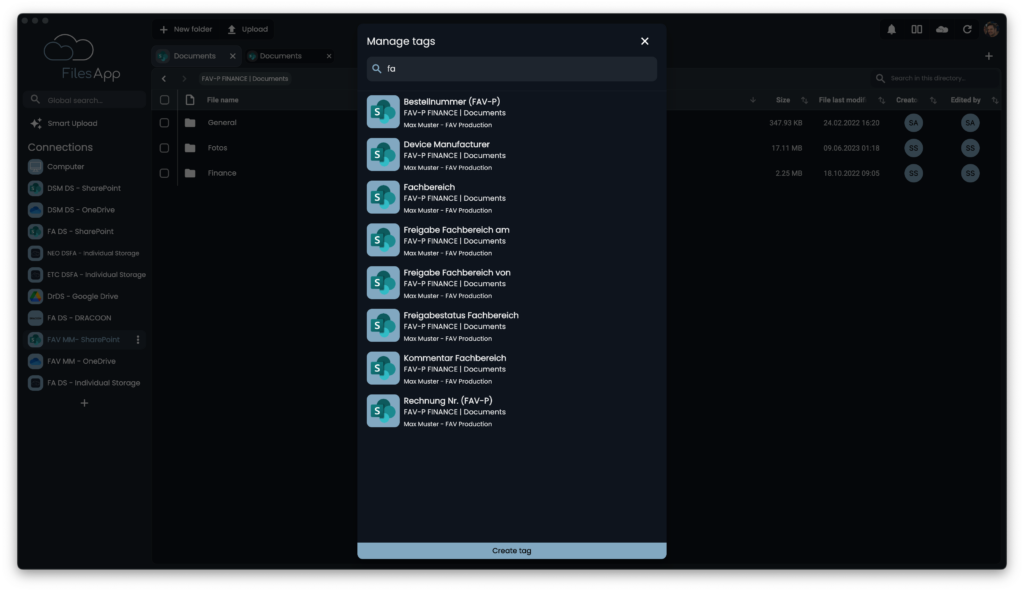1024x591 pixels.
Task: Click SharePoint icon beside Device Manufacturer
Action: pyautogui.click(x=383, y=155)
